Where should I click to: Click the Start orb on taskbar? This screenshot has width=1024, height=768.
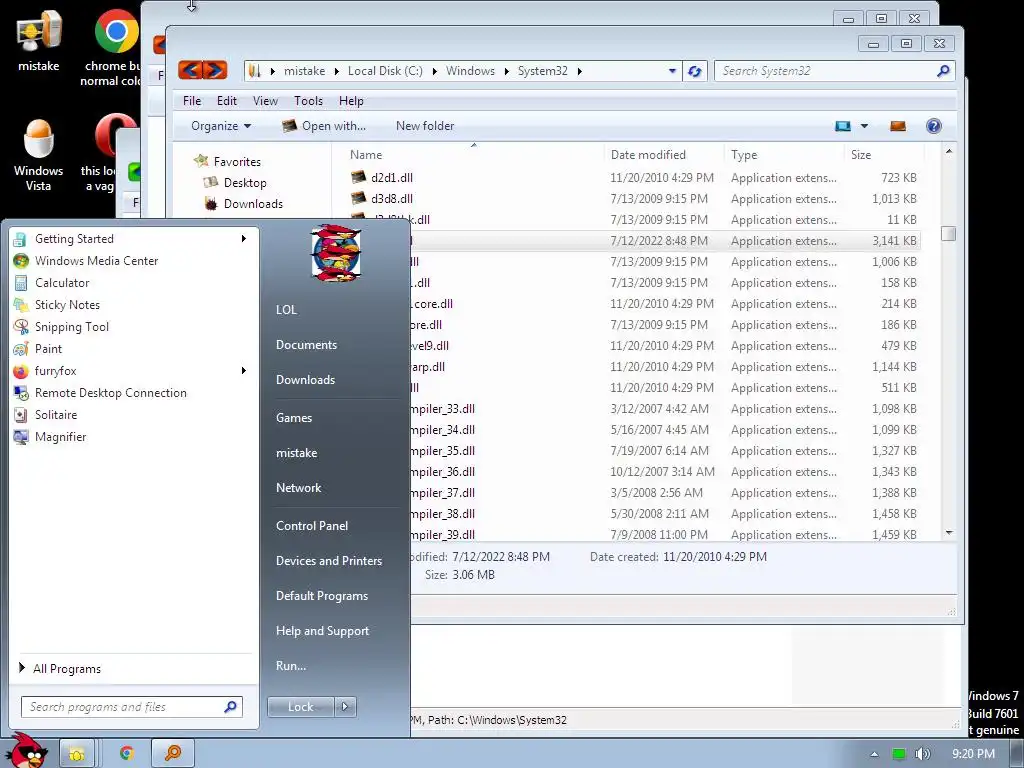click(x=27, y=751)
